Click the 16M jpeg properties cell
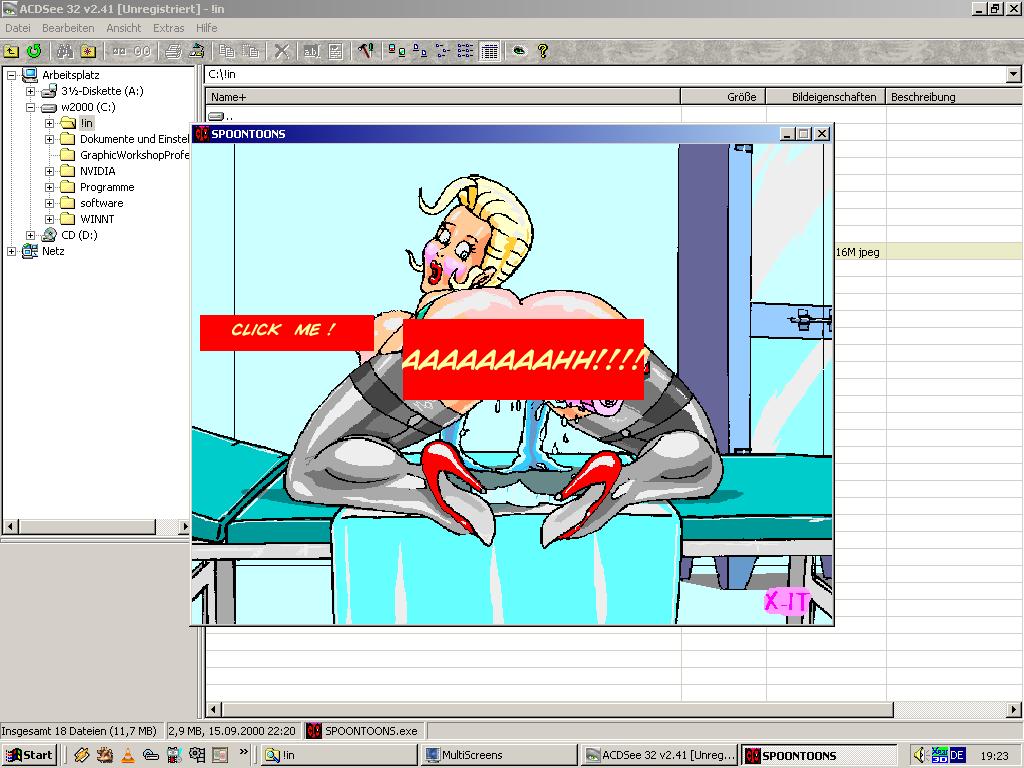 click(x=857, y=252)
